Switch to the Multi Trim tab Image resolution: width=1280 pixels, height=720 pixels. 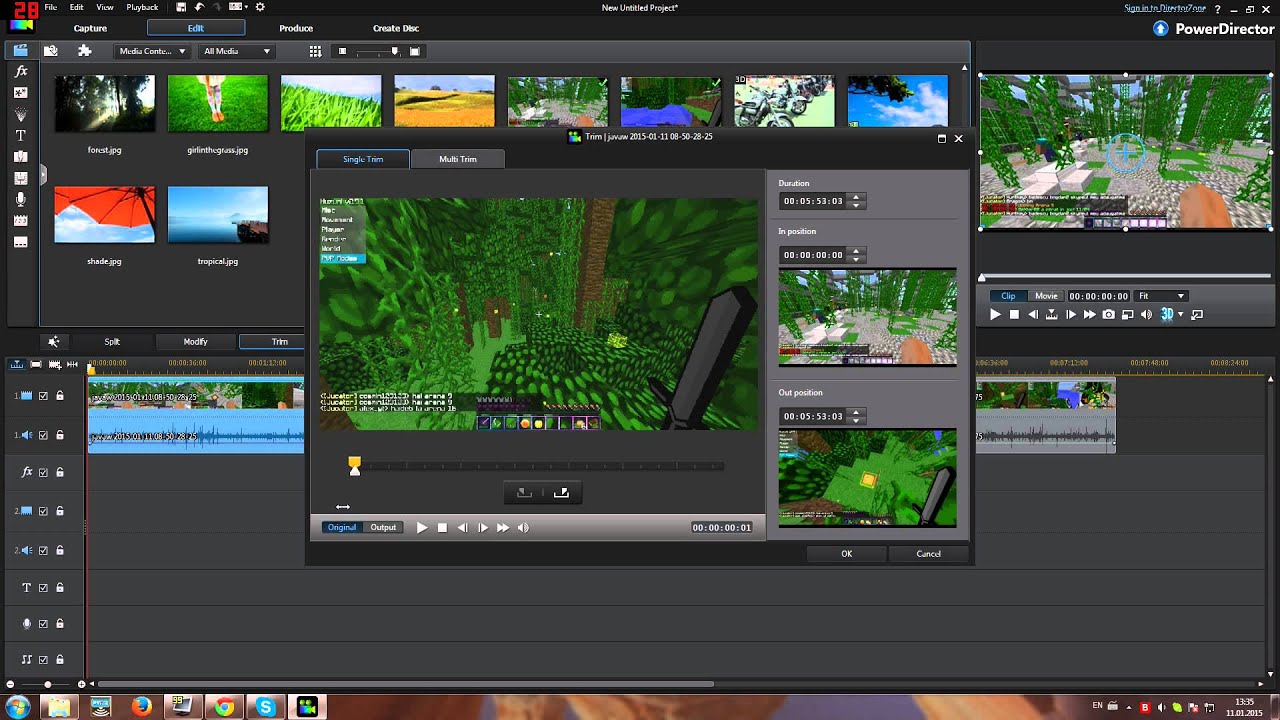[457, 159]
